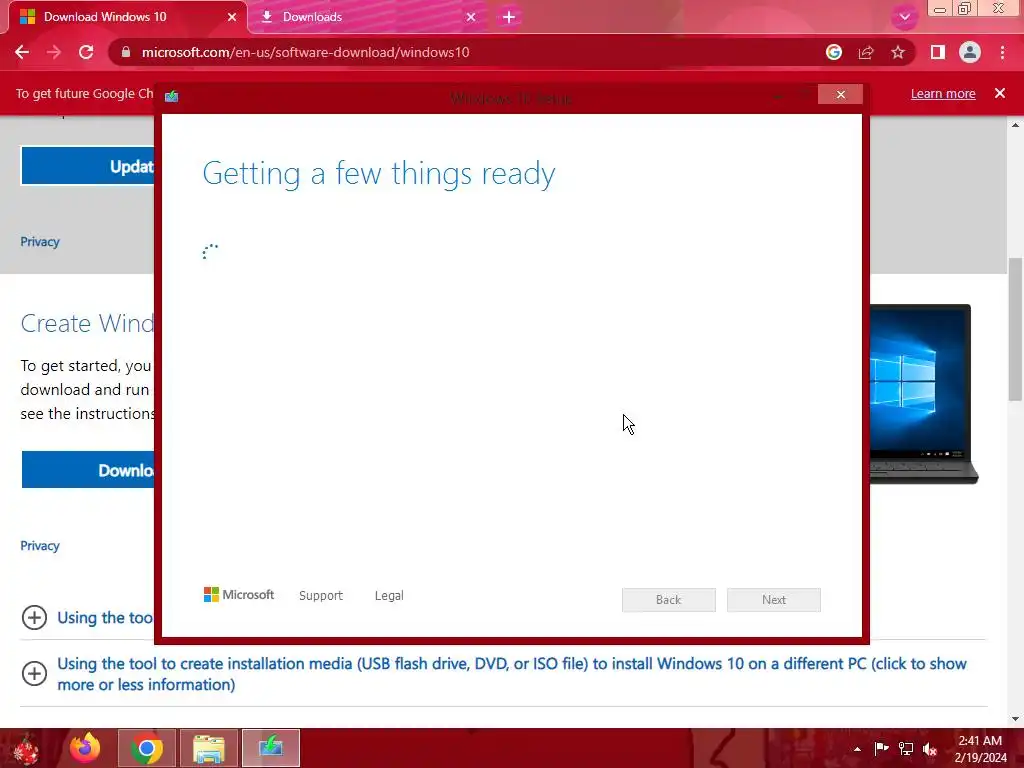Click the Back button in setup dialog

(669, 600)
